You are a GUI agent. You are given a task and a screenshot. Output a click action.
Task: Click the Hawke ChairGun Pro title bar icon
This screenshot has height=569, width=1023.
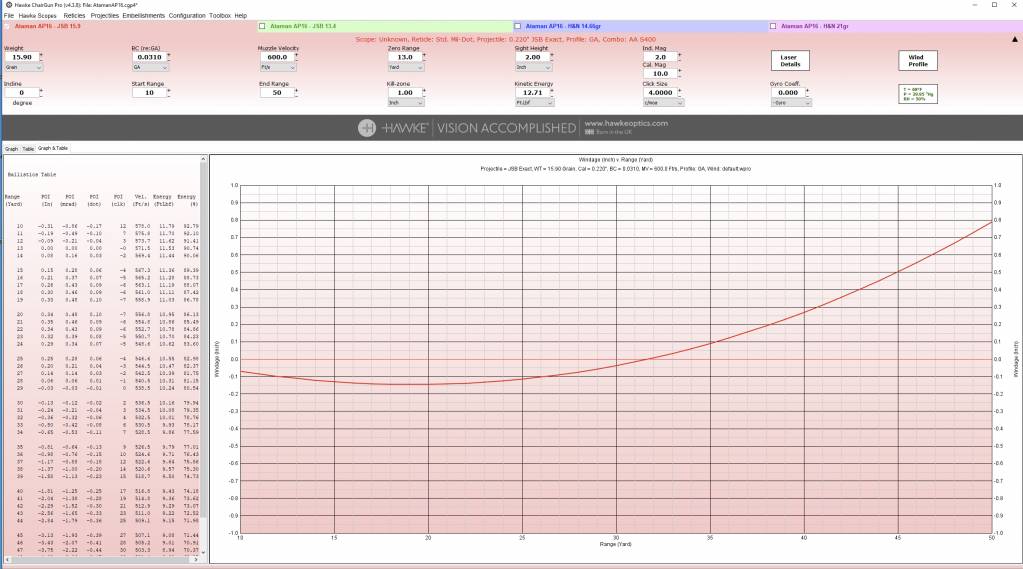(8, 5)
